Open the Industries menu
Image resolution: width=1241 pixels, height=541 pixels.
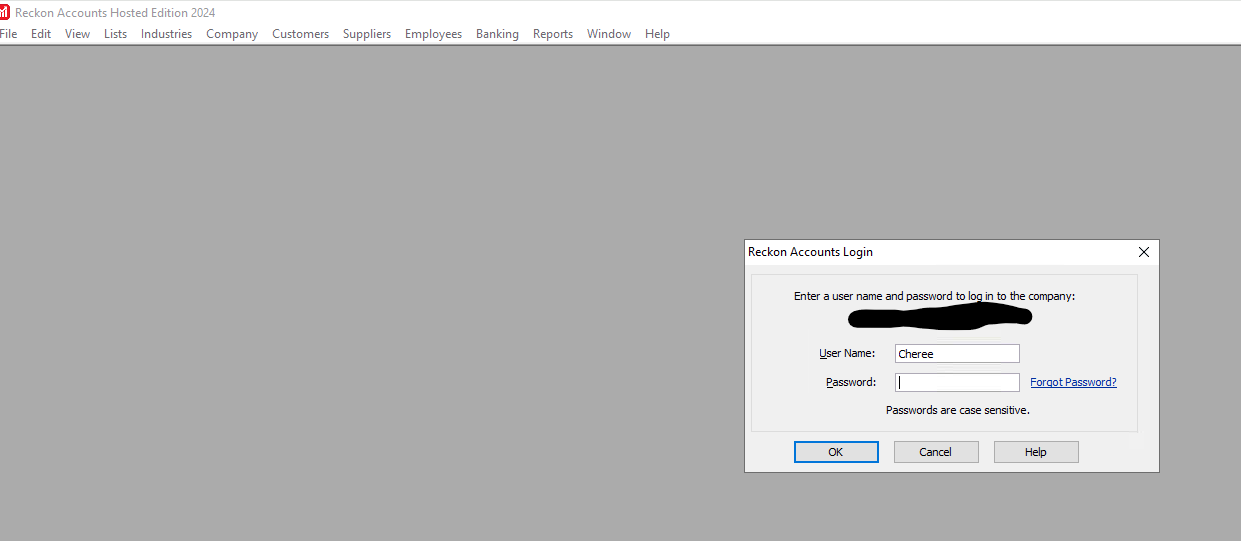166,34
